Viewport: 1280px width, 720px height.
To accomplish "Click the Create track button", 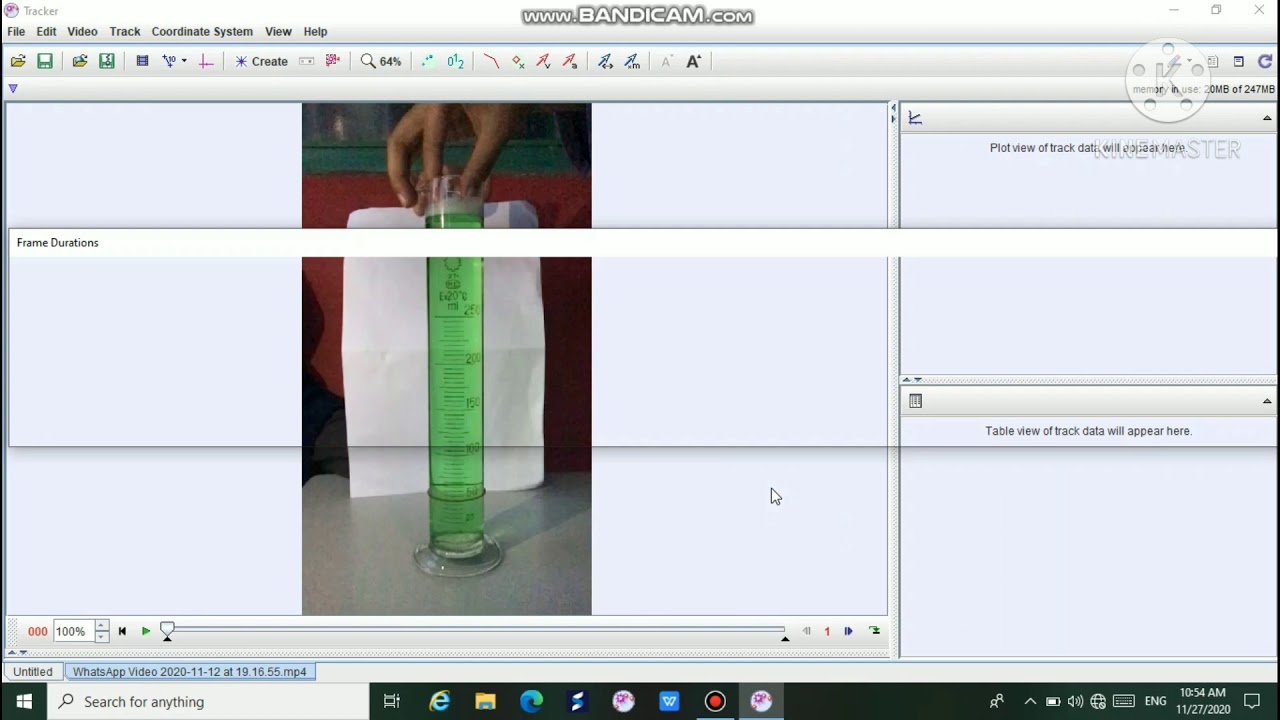I will coord(262,61).
